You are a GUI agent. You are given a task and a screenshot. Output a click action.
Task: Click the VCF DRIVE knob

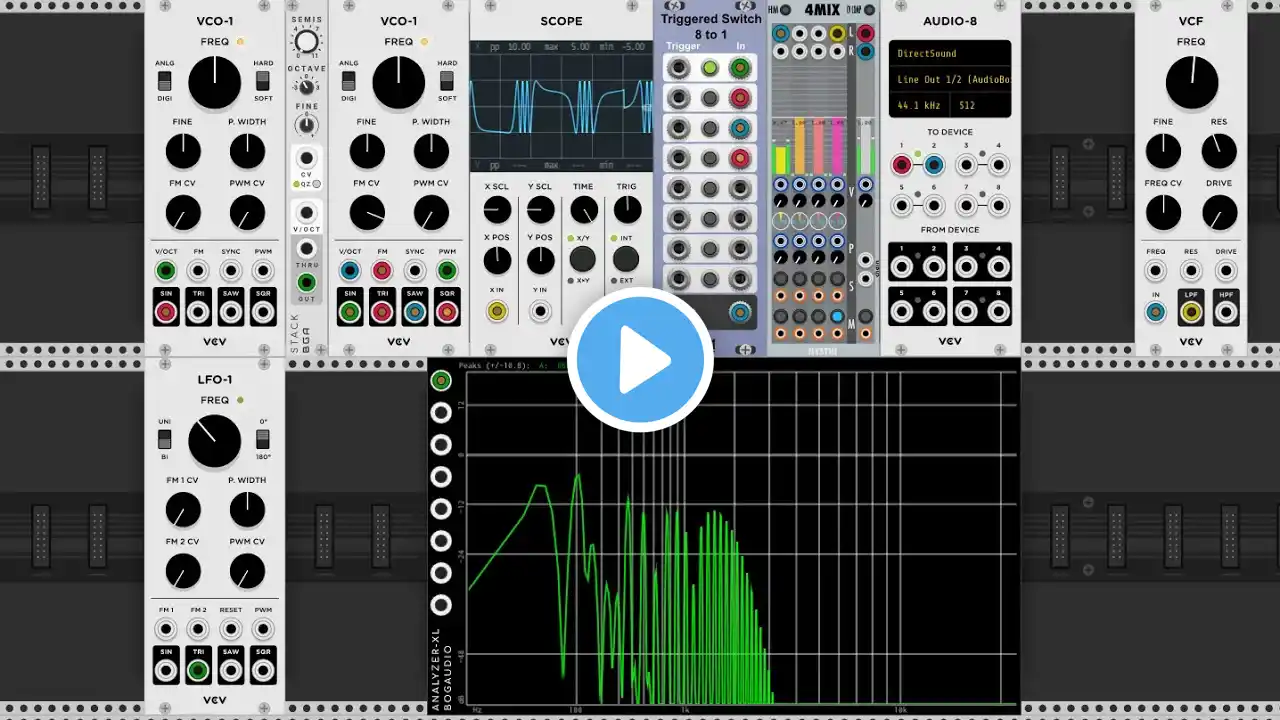coord(1219,212)
